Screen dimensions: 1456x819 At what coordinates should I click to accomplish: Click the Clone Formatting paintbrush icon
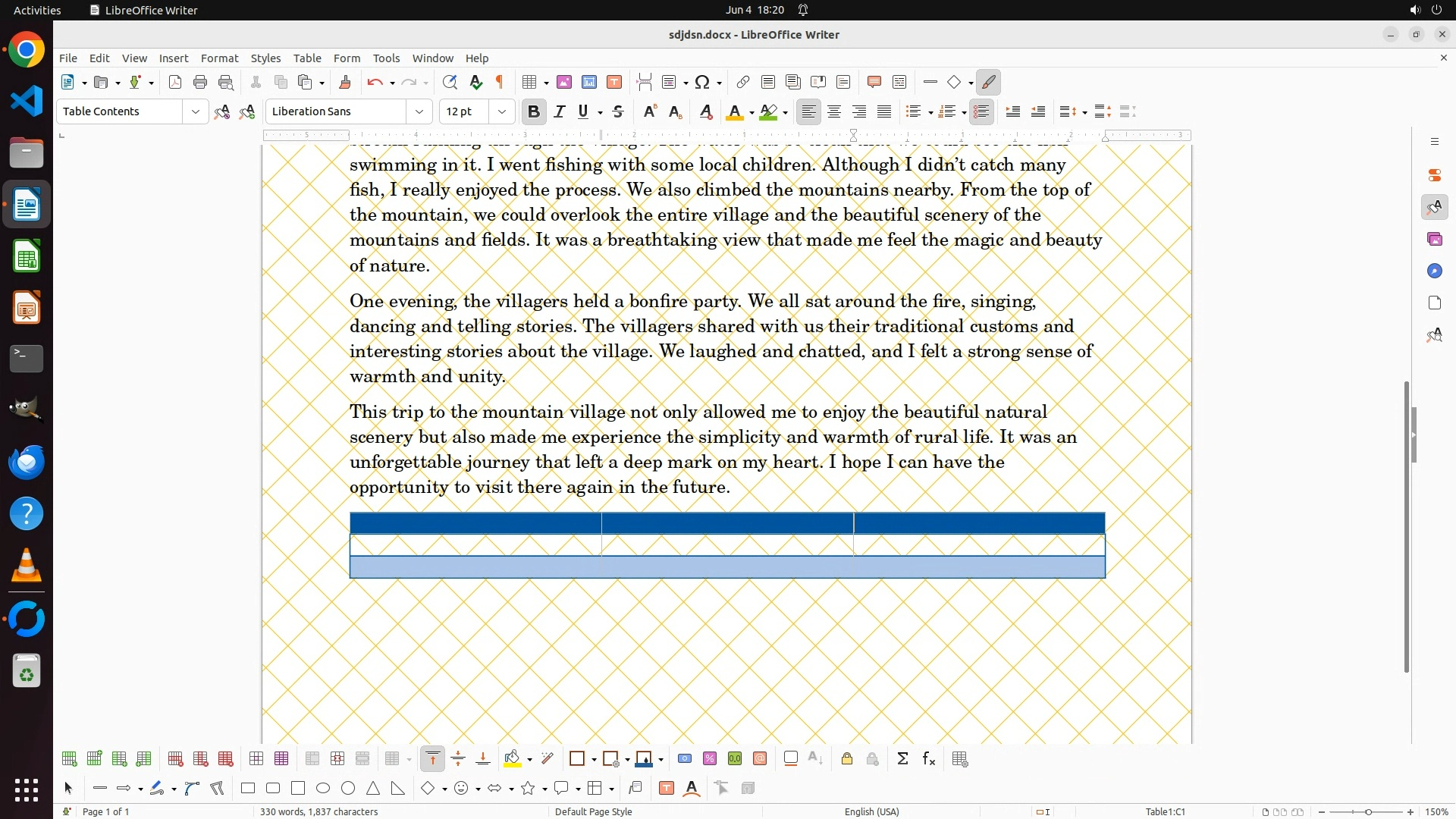[345, 83]
